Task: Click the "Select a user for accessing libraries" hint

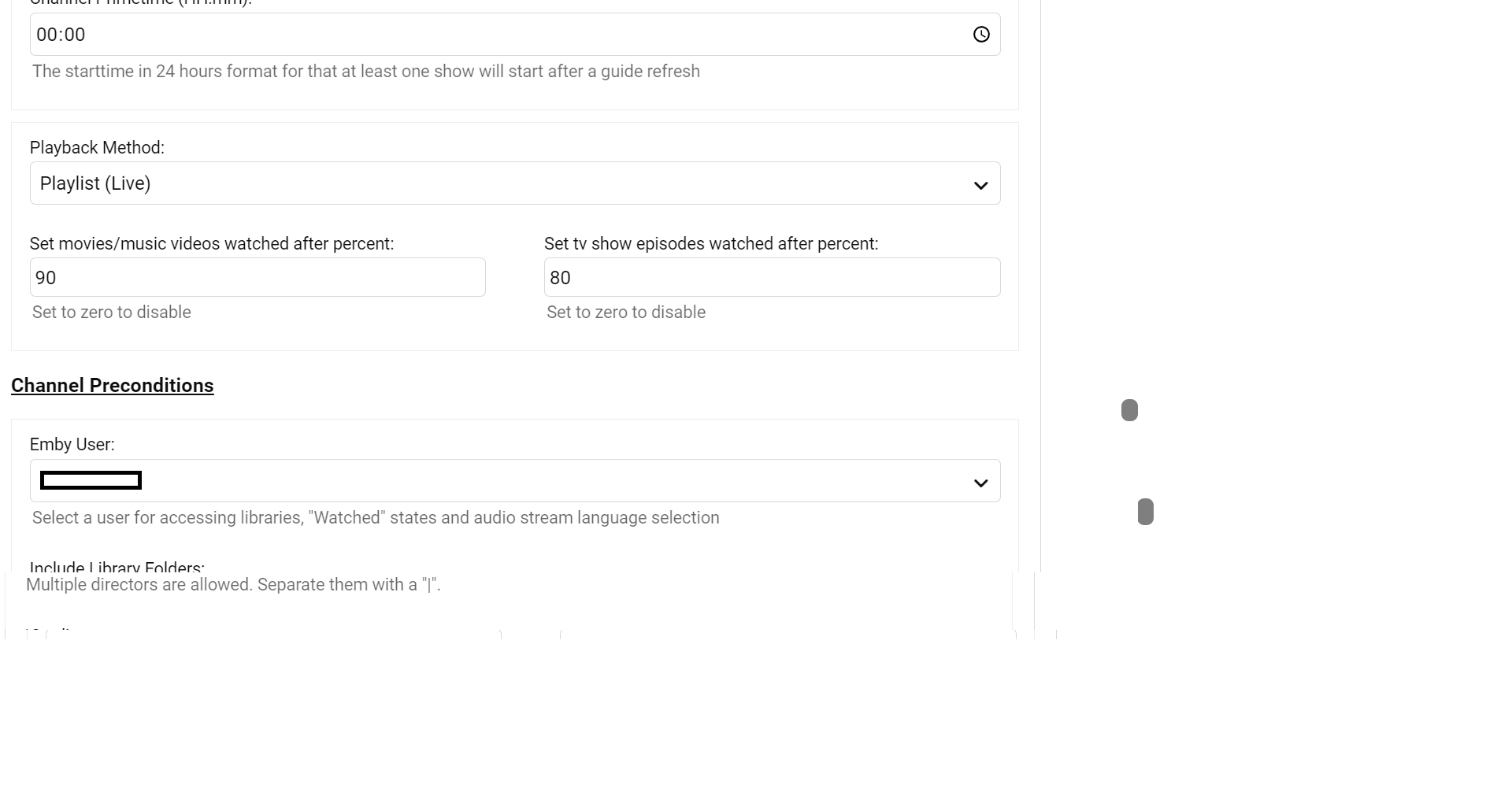Action: (375, 518)
